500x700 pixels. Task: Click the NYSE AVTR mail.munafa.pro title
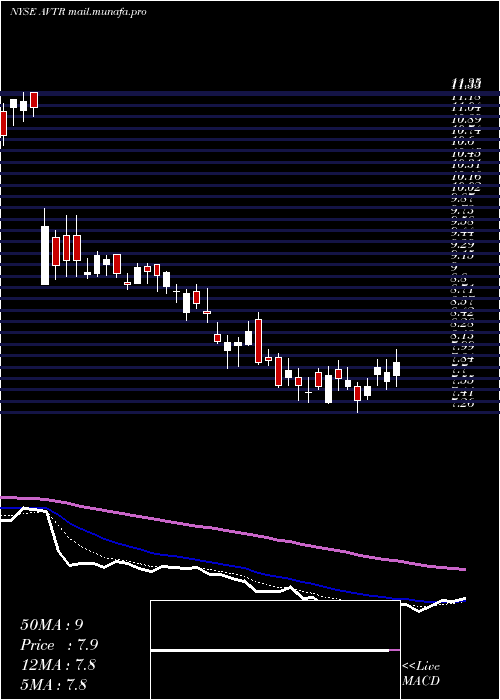(x=78, y=12)
